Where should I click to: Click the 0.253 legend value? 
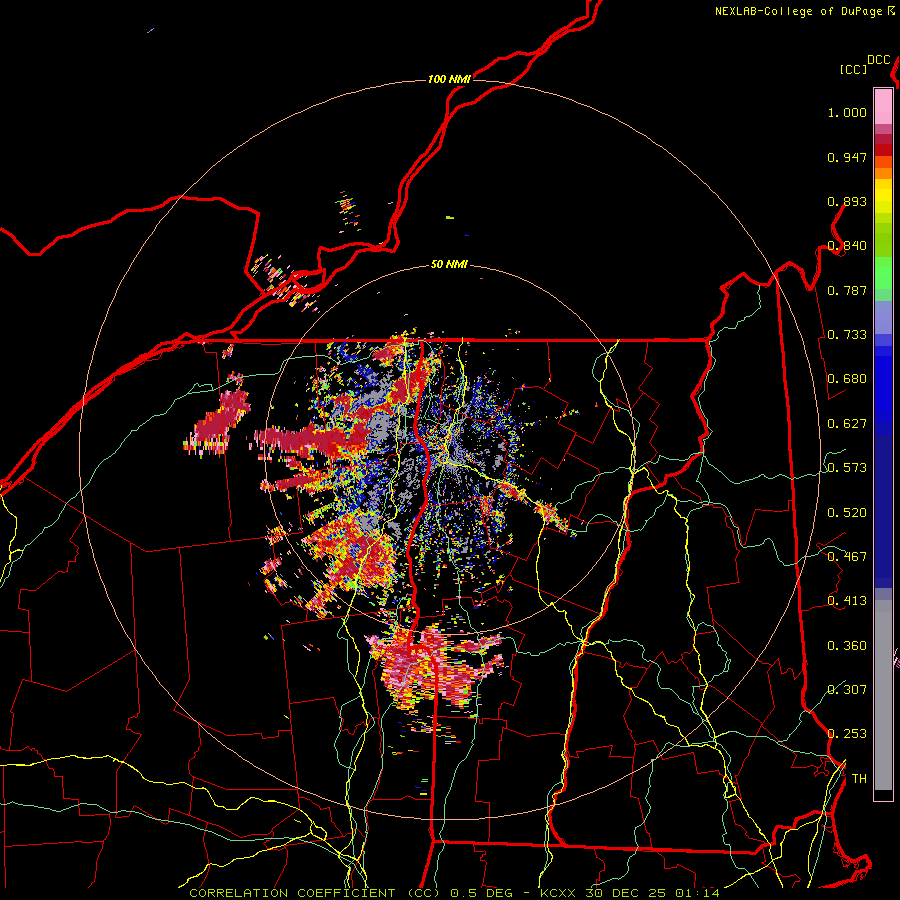point(847,734)
